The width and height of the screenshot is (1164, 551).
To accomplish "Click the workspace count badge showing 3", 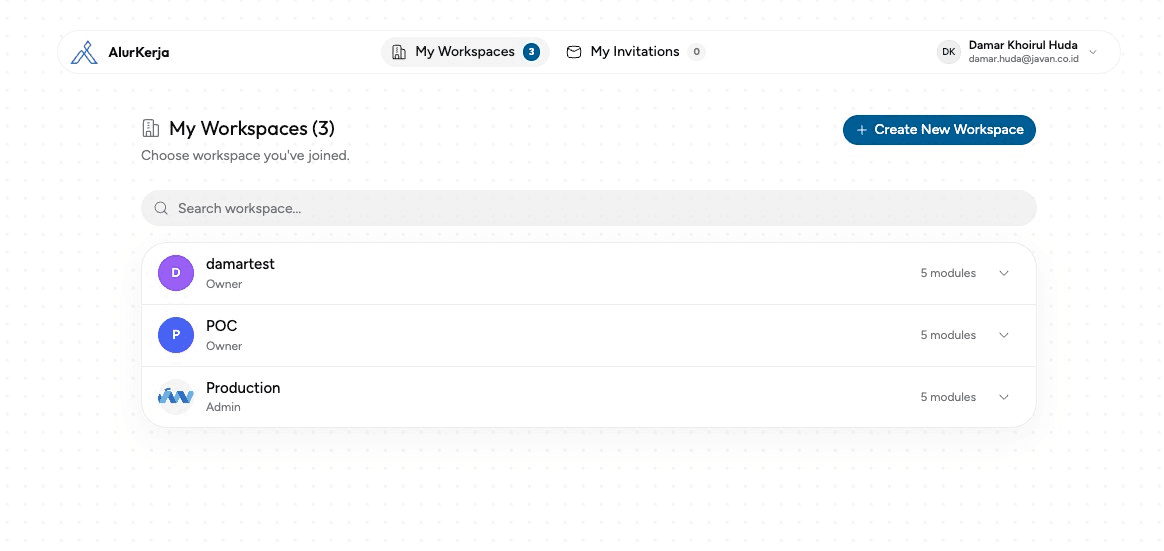I will pos(531,52).
